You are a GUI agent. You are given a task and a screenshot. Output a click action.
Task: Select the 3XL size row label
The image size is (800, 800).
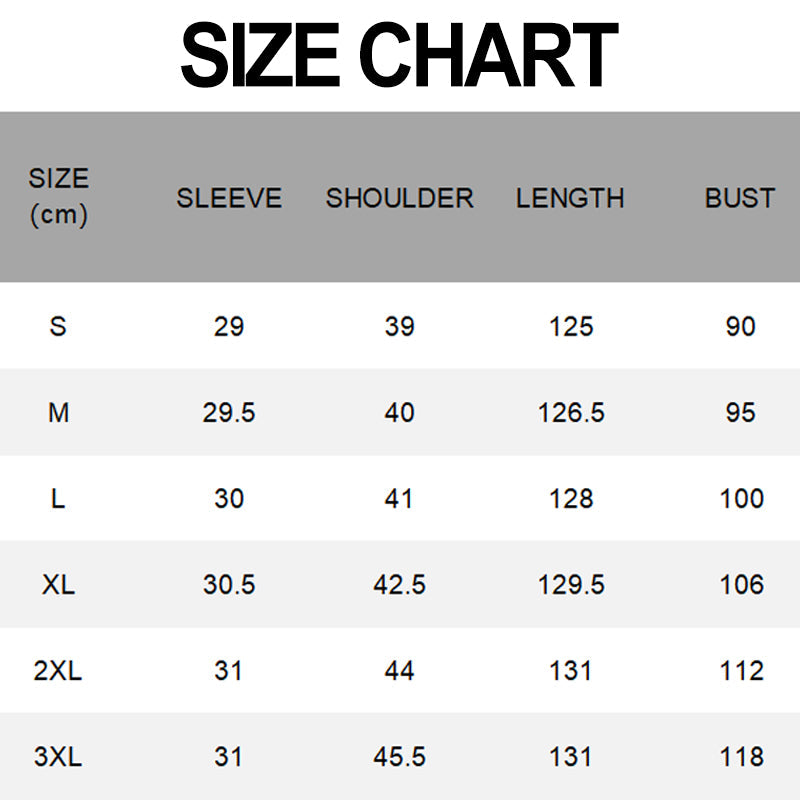[x=58, y=757]
